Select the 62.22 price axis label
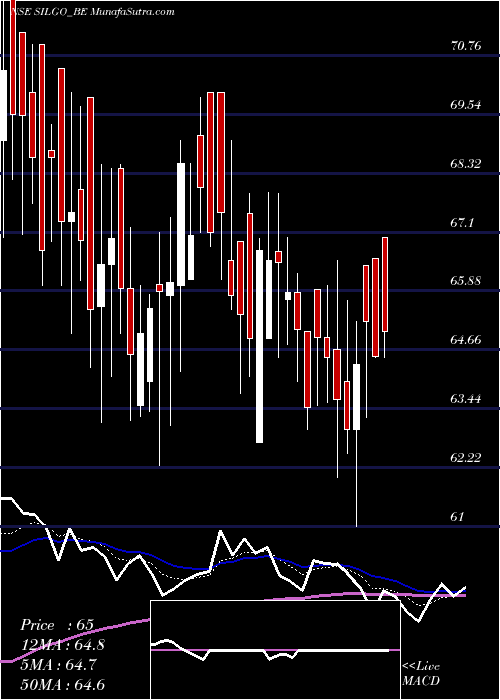The image size is (500, 700). click(x=466, y=458)
